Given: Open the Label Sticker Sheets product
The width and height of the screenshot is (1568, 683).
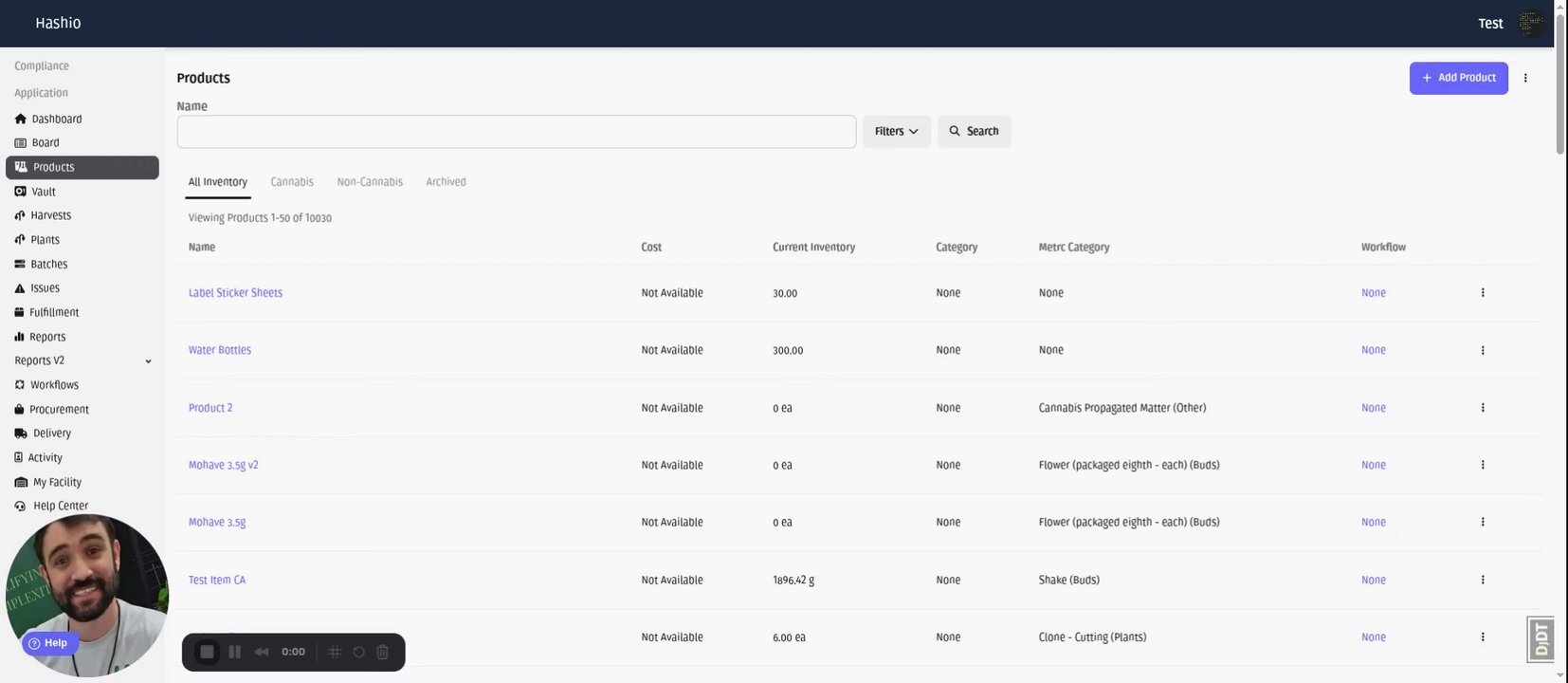Looking at the screenshot, I should point(235,293).
